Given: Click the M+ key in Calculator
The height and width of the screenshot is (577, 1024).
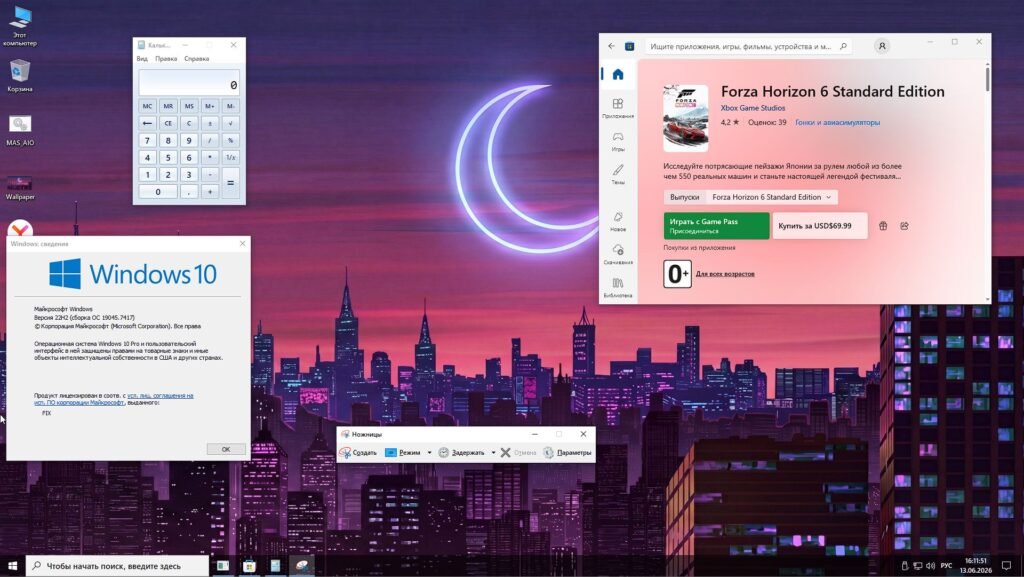Looking at the screenshot, I should (210, 106).
